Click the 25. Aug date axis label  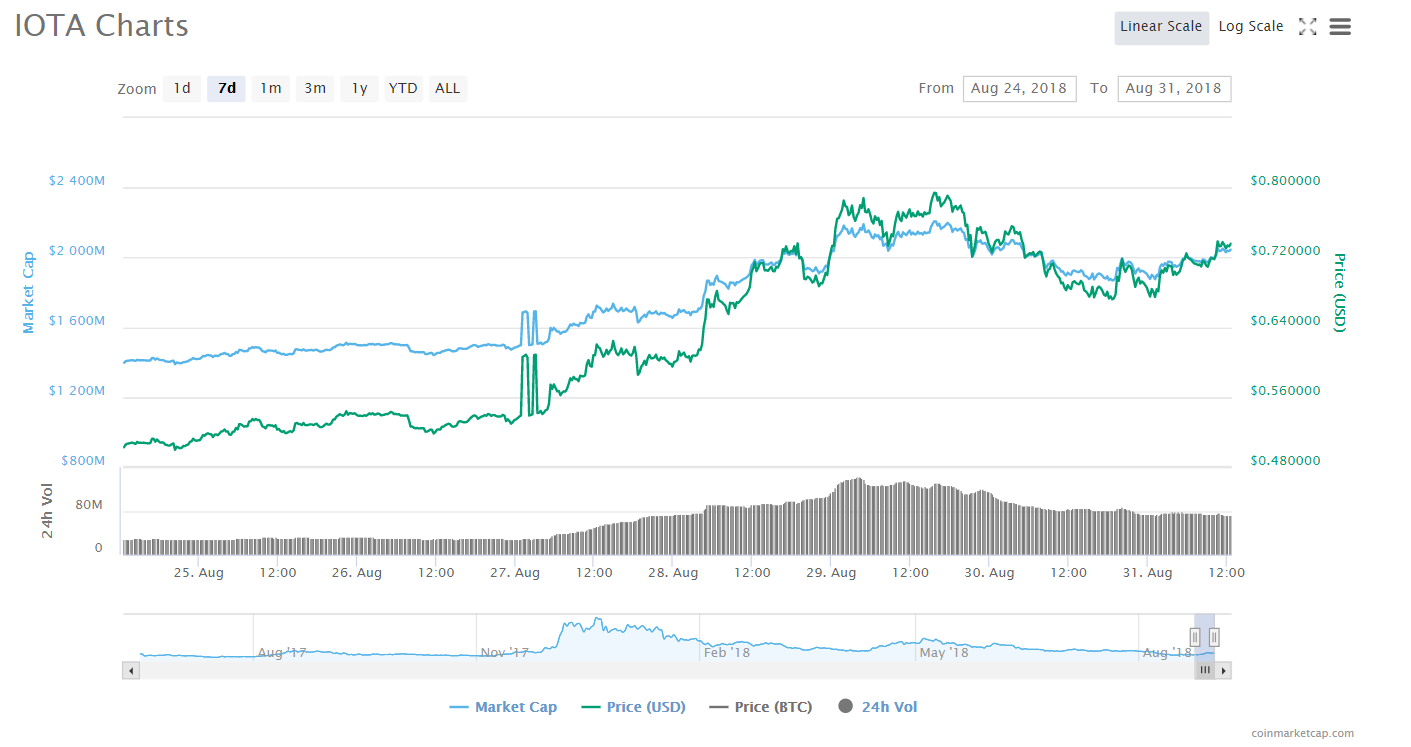click(x=198, y=573)
